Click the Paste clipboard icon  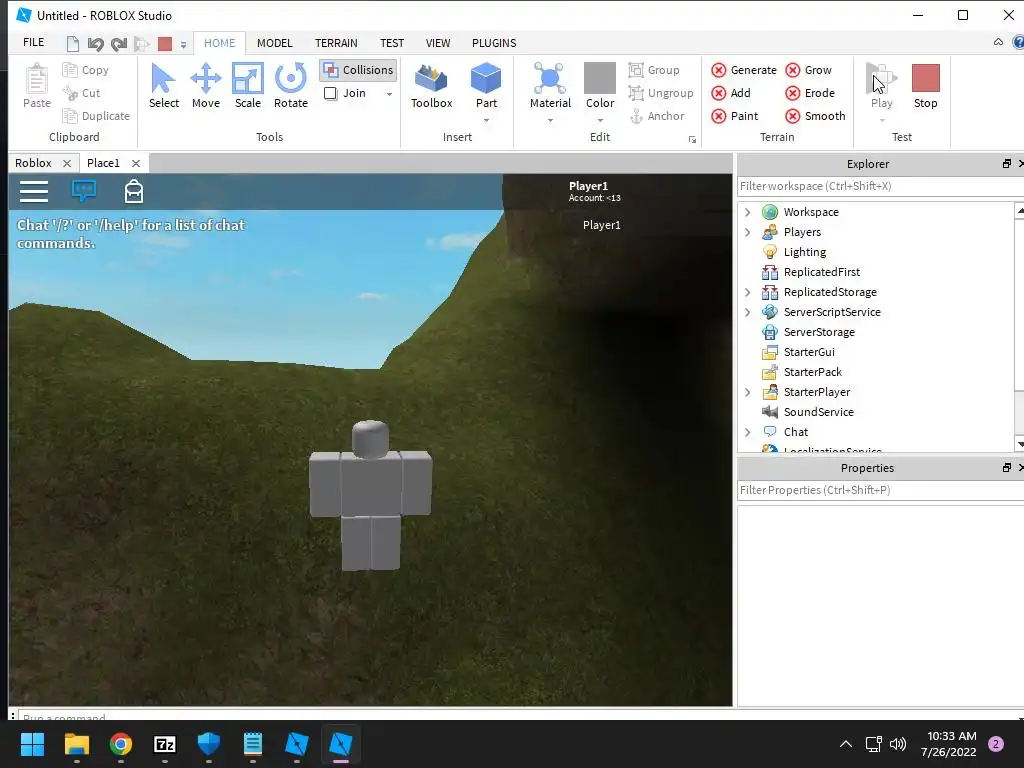(37, 86)
